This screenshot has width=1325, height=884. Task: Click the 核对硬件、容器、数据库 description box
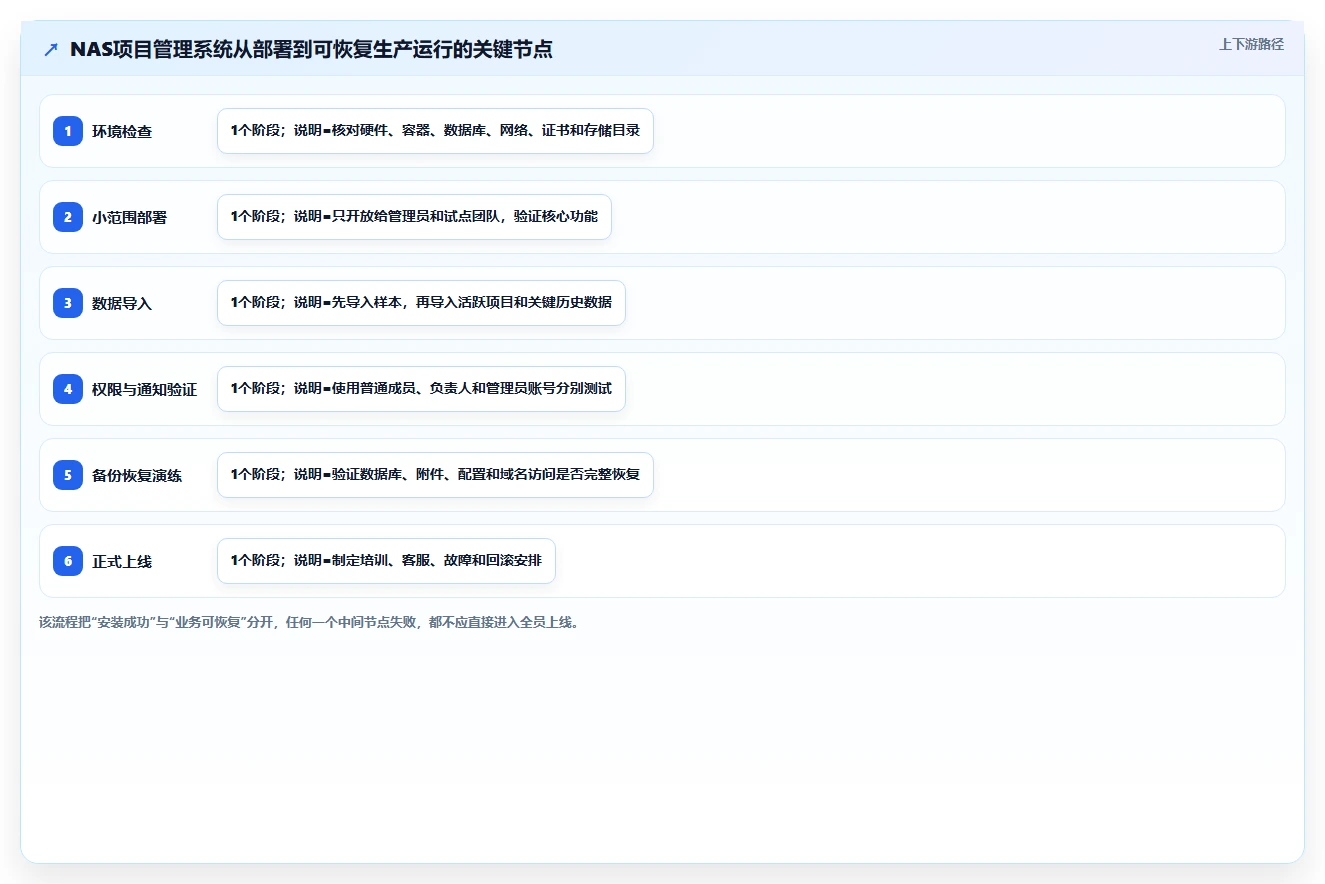435,131
